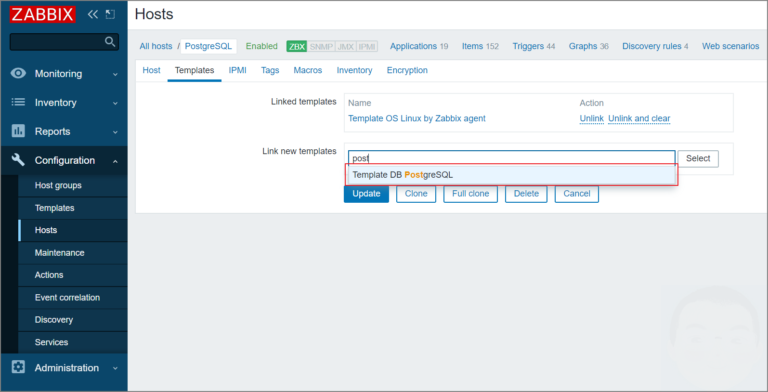
Task: Click the Full clone button
Action: point(470,194)
